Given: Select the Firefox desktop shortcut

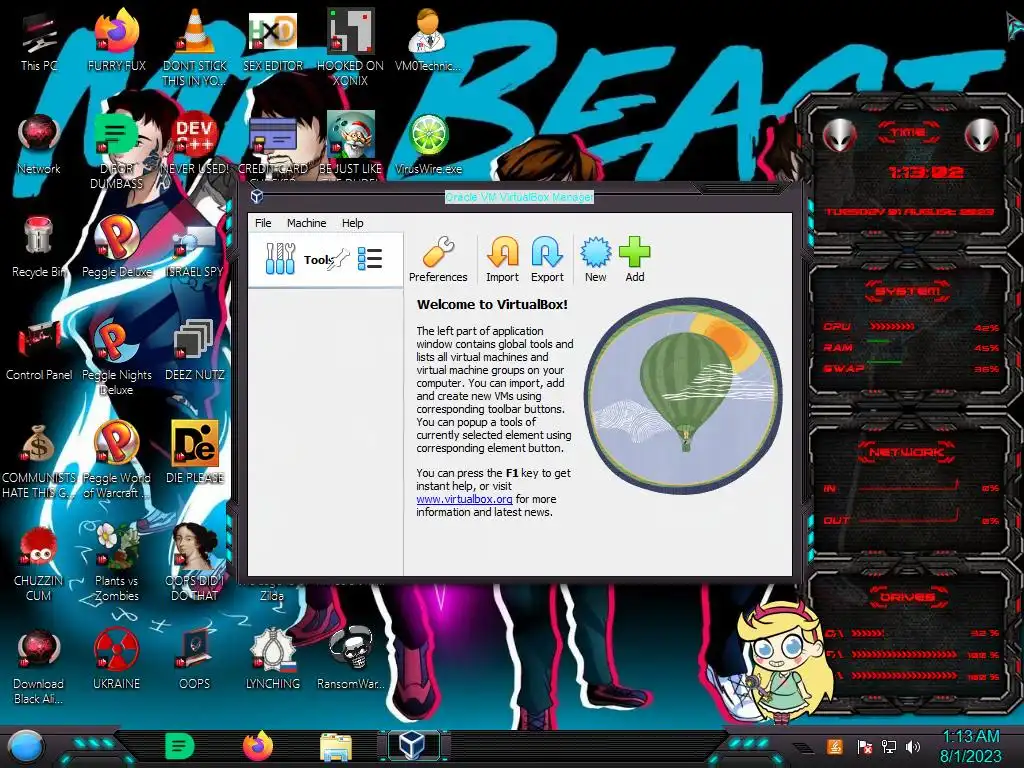Looking at the screenshot, I should pyautogui.click(x=117, y=40).
